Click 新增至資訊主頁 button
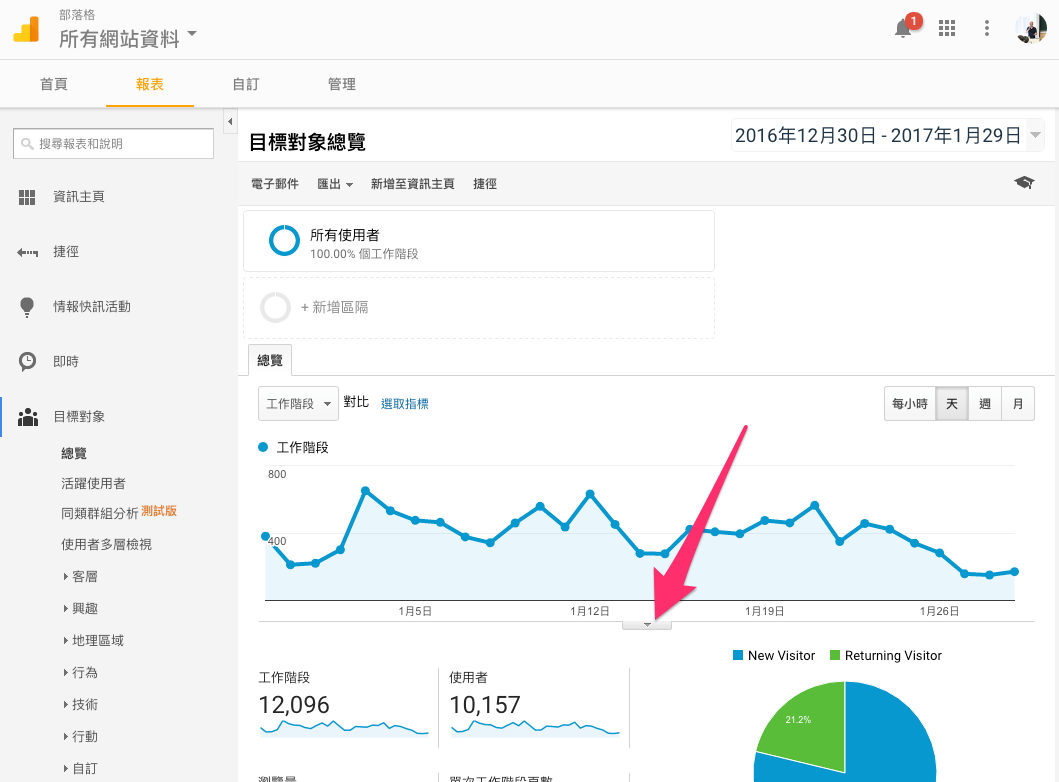Image resolution: width=1059 pixels, height=782 pixels. pos(413,184)
